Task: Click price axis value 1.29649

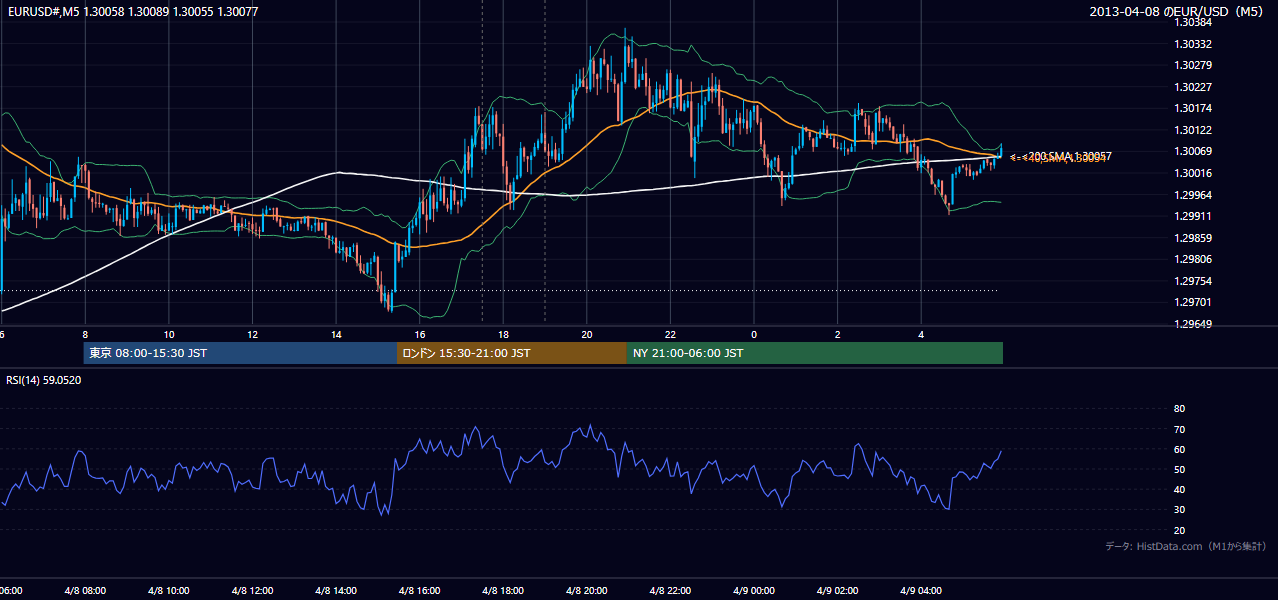Action: coord(1193,324)
